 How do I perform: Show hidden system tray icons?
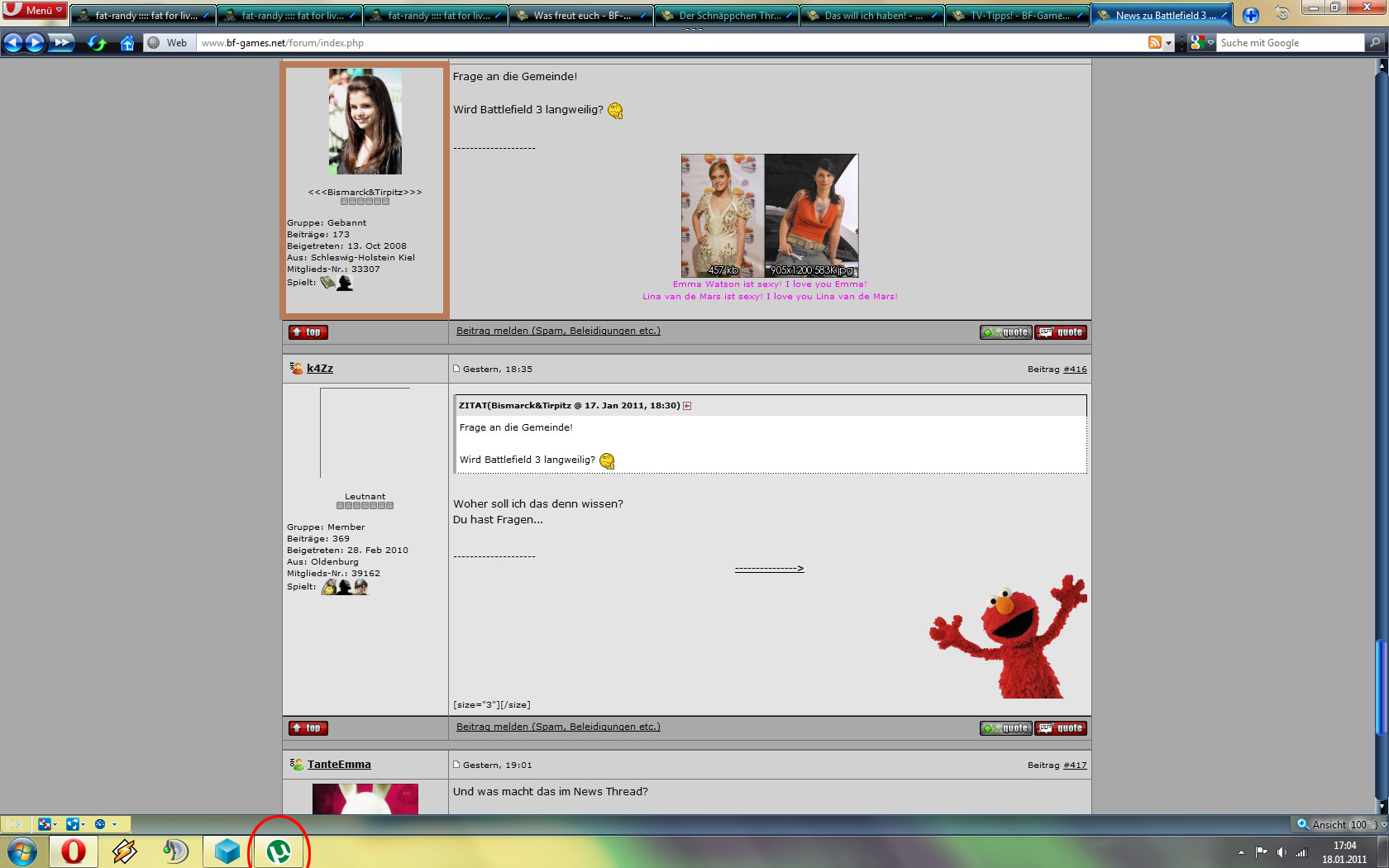(x=1241, y=852)
